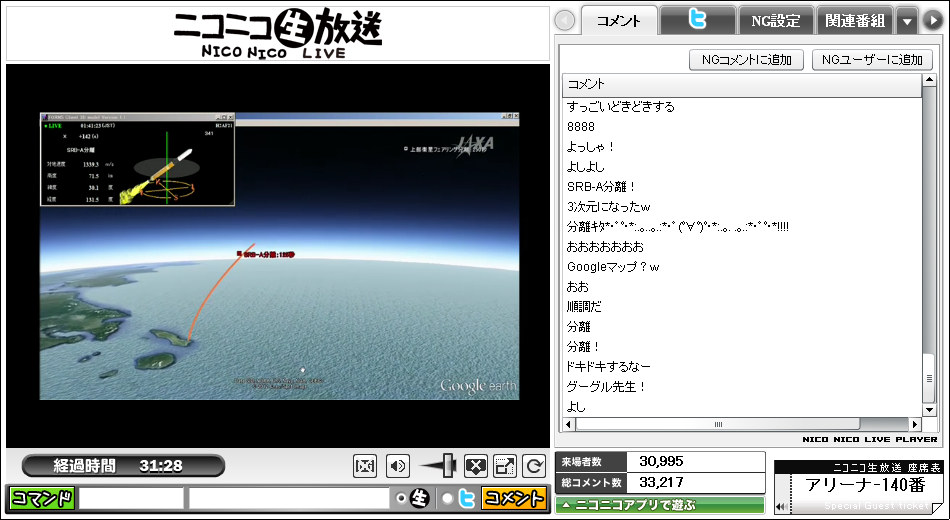Image resolution: width=950 pixels, height=520 pixels.
Task: Switch to the コメント tab
Action: pyautogui.click(x=619, y=21)
